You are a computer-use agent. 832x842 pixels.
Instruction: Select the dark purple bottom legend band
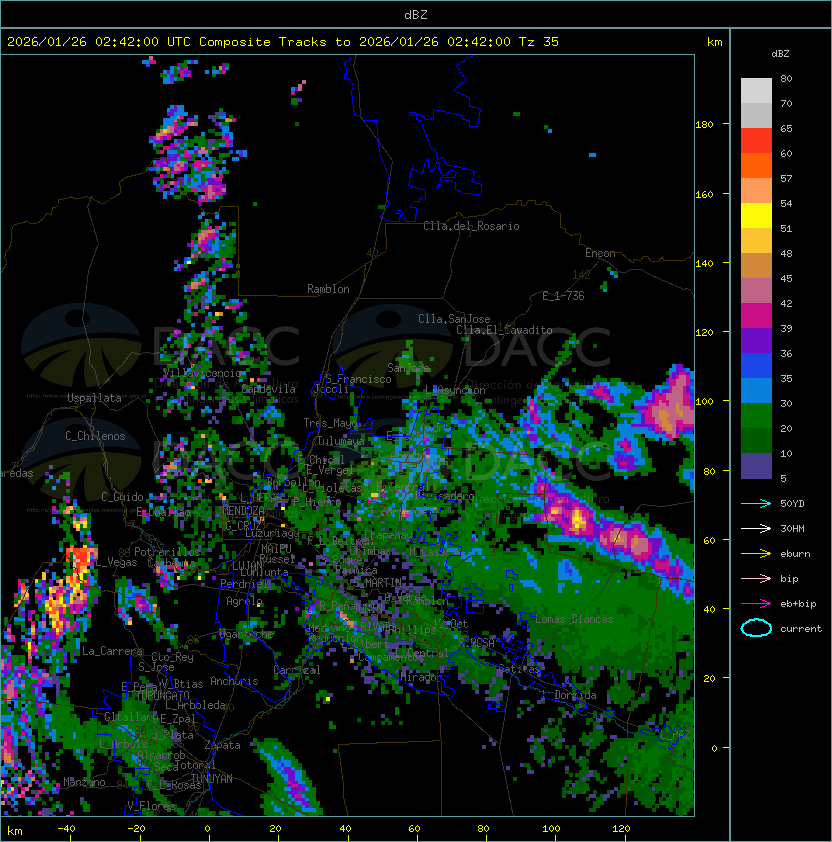[756, 466]
